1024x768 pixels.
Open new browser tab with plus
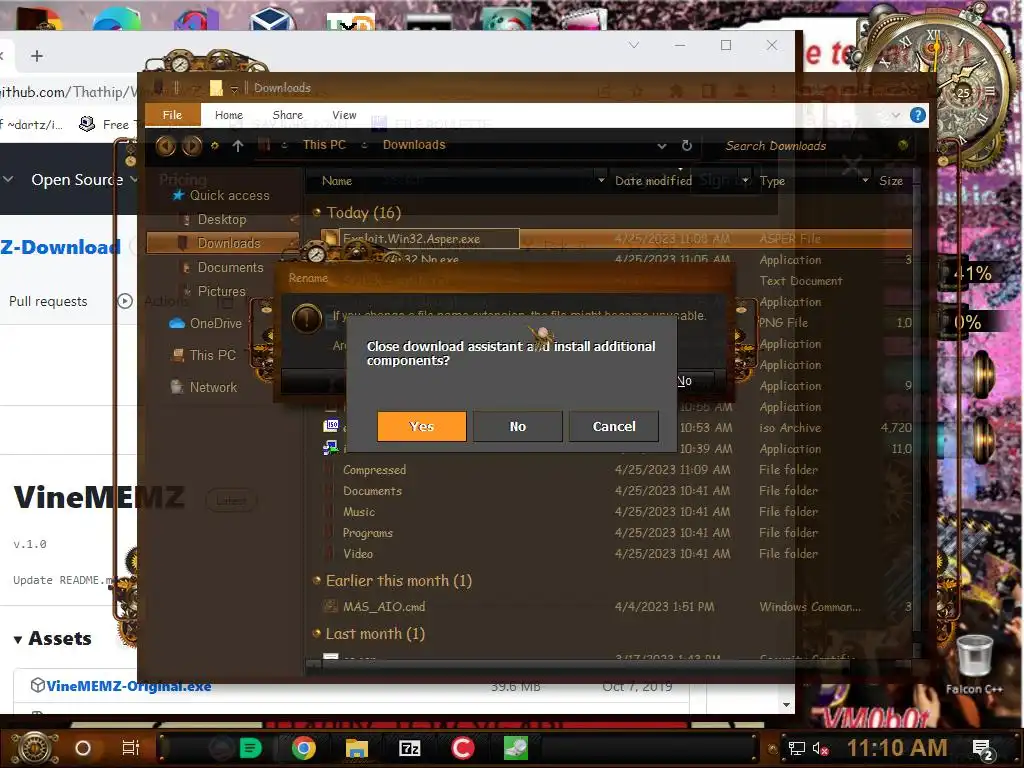[37, 56]
